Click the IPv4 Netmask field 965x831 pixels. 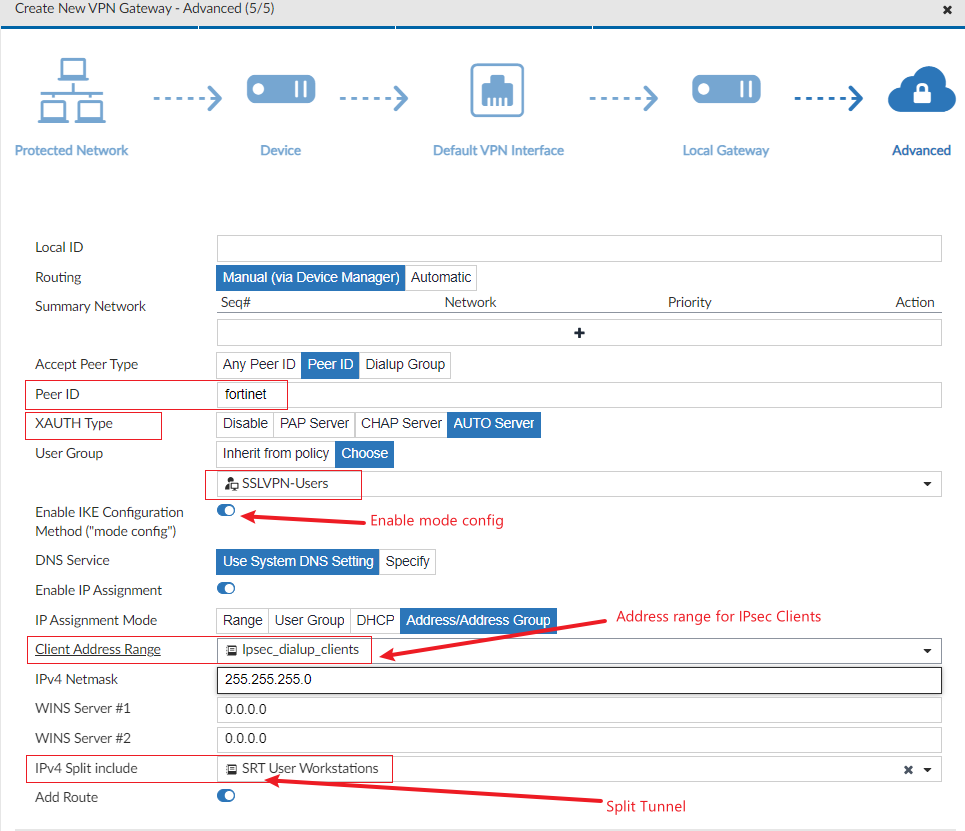pos(579,680)
